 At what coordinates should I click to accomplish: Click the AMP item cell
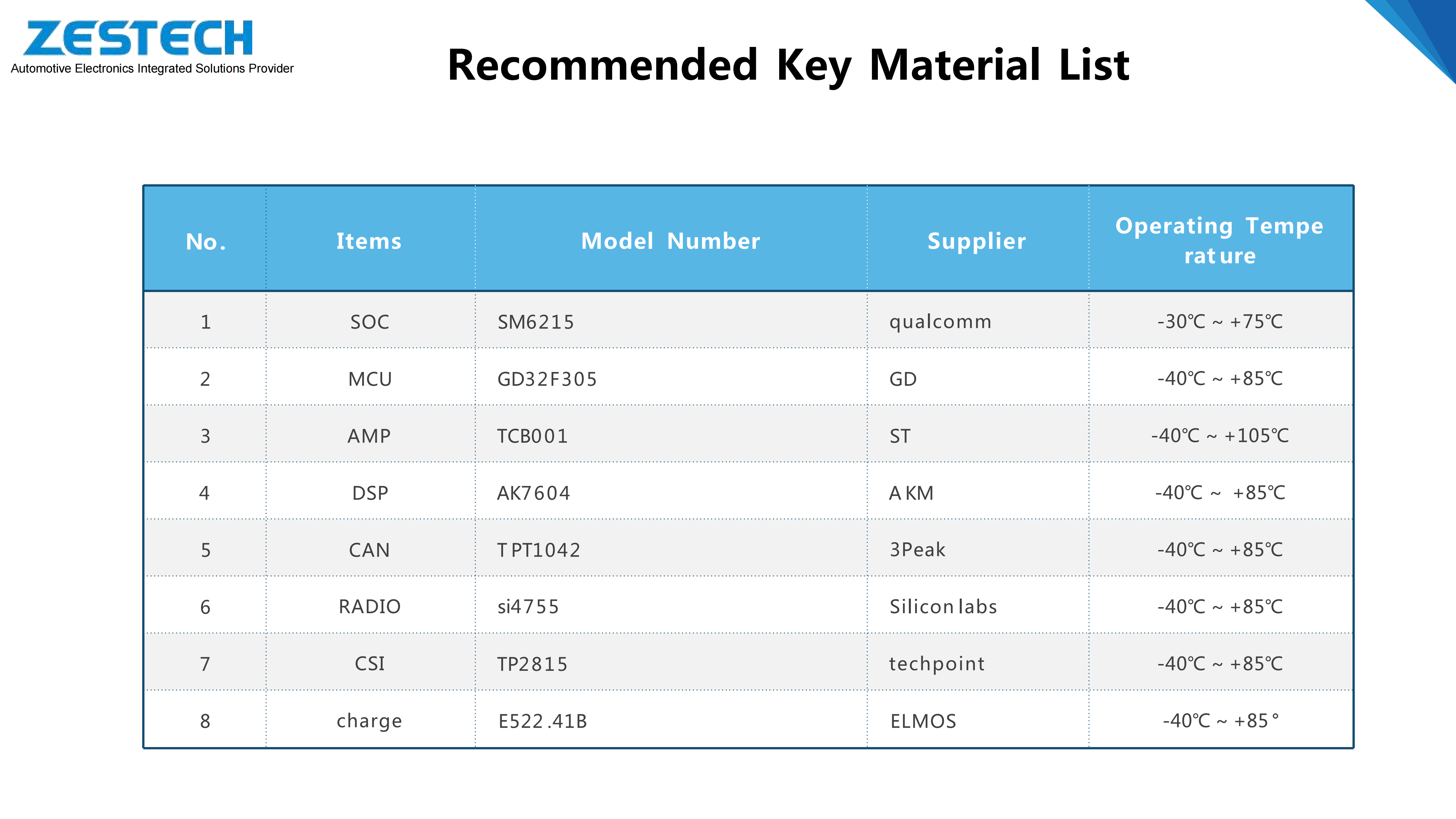pyautogui.click(x=369, y=436)
